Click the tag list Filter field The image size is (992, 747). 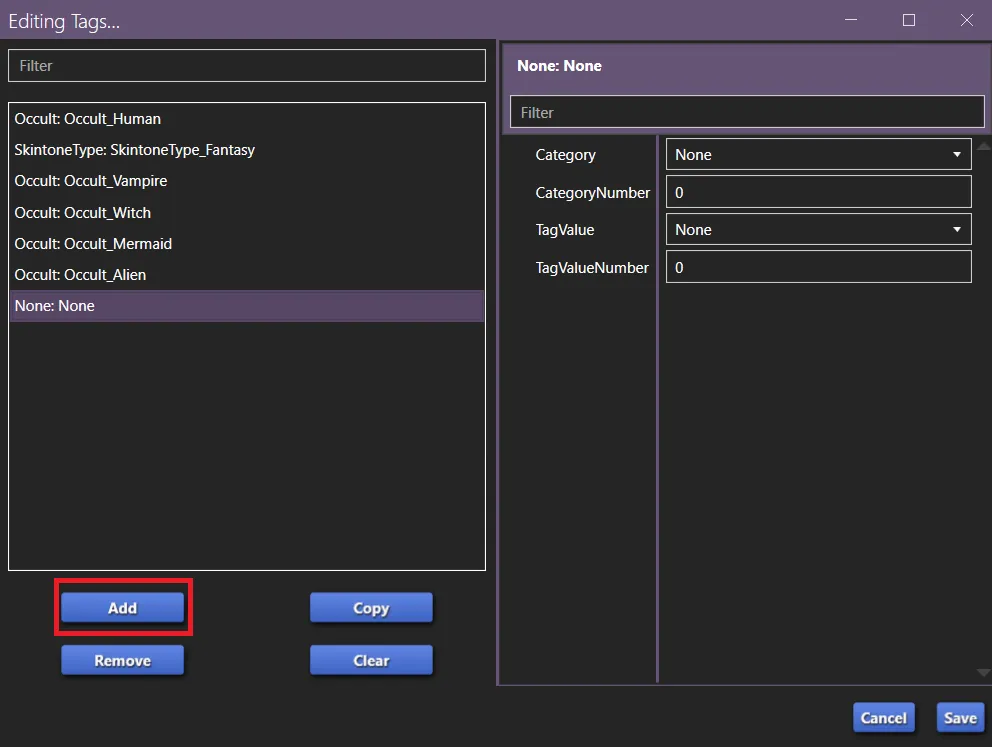click(245, 65)
